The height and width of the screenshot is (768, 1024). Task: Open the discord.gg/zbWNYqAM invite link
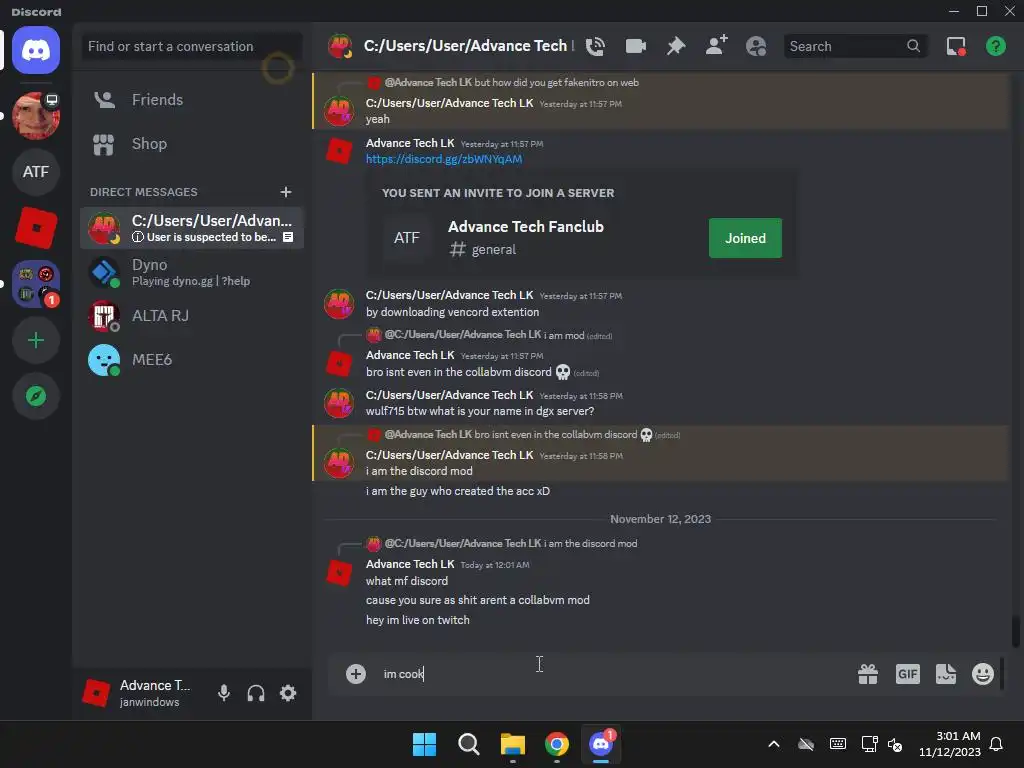443,159
